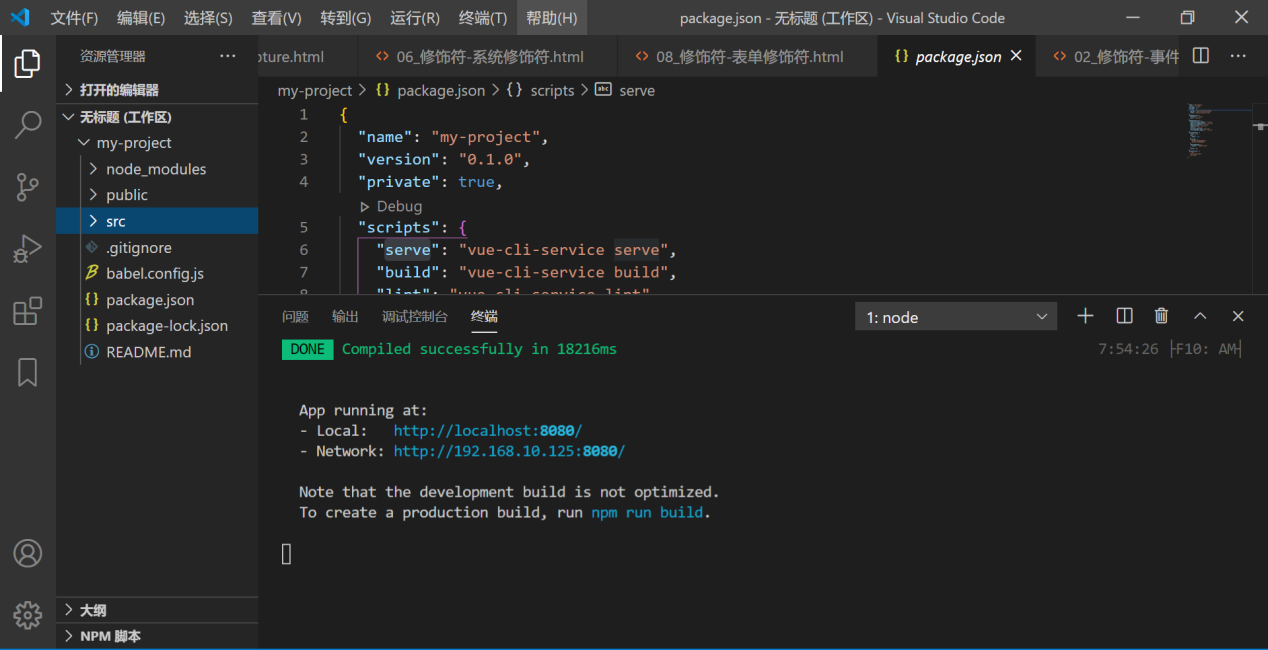Close the terminal panel
The height and width of the screenshot is (650, 1268).
1238,316
